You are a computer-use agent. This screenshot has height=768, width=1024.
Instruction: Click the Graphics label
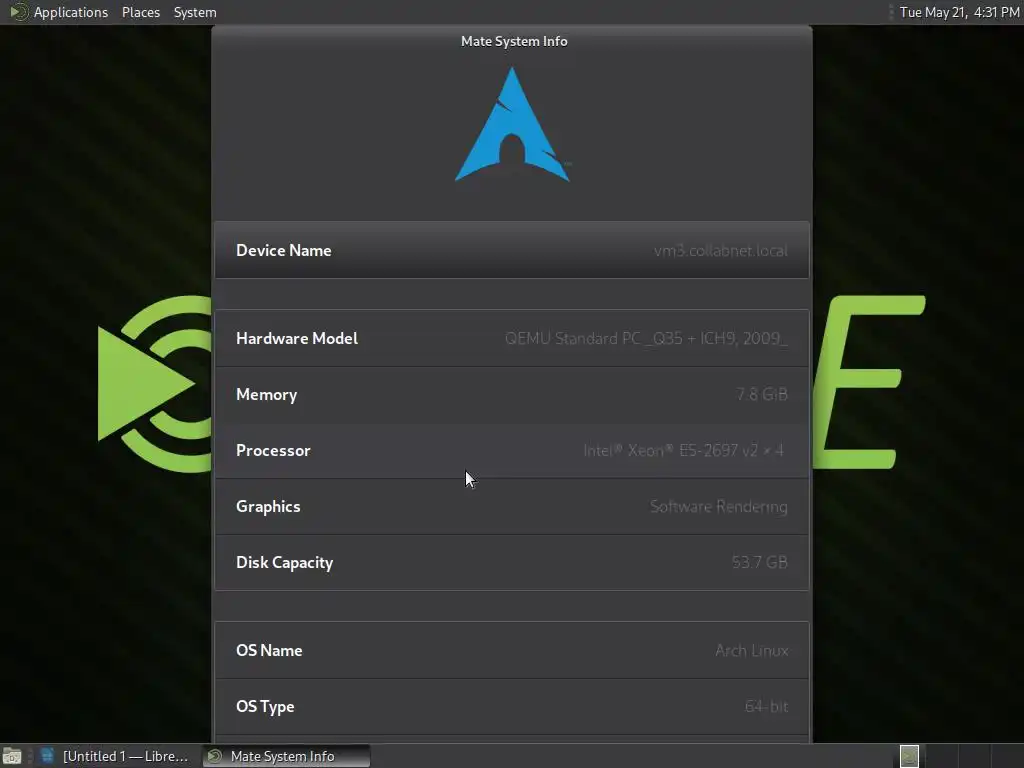[268, 507]
